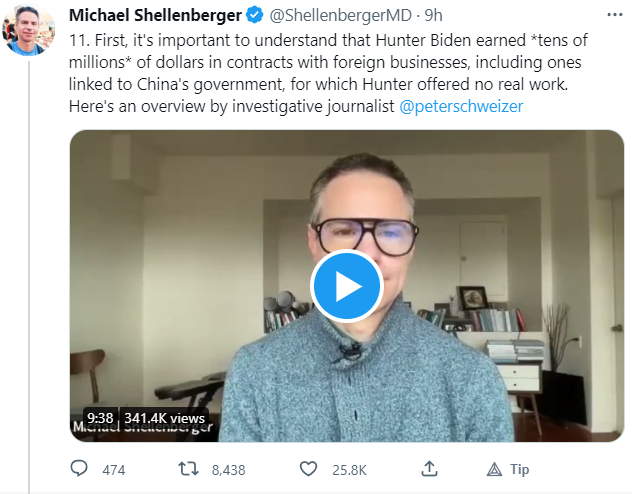Viewport: 632px width, 494px height.
Task: Open the @ShellenbergerMD handle
Action: [x=341, y=15]
